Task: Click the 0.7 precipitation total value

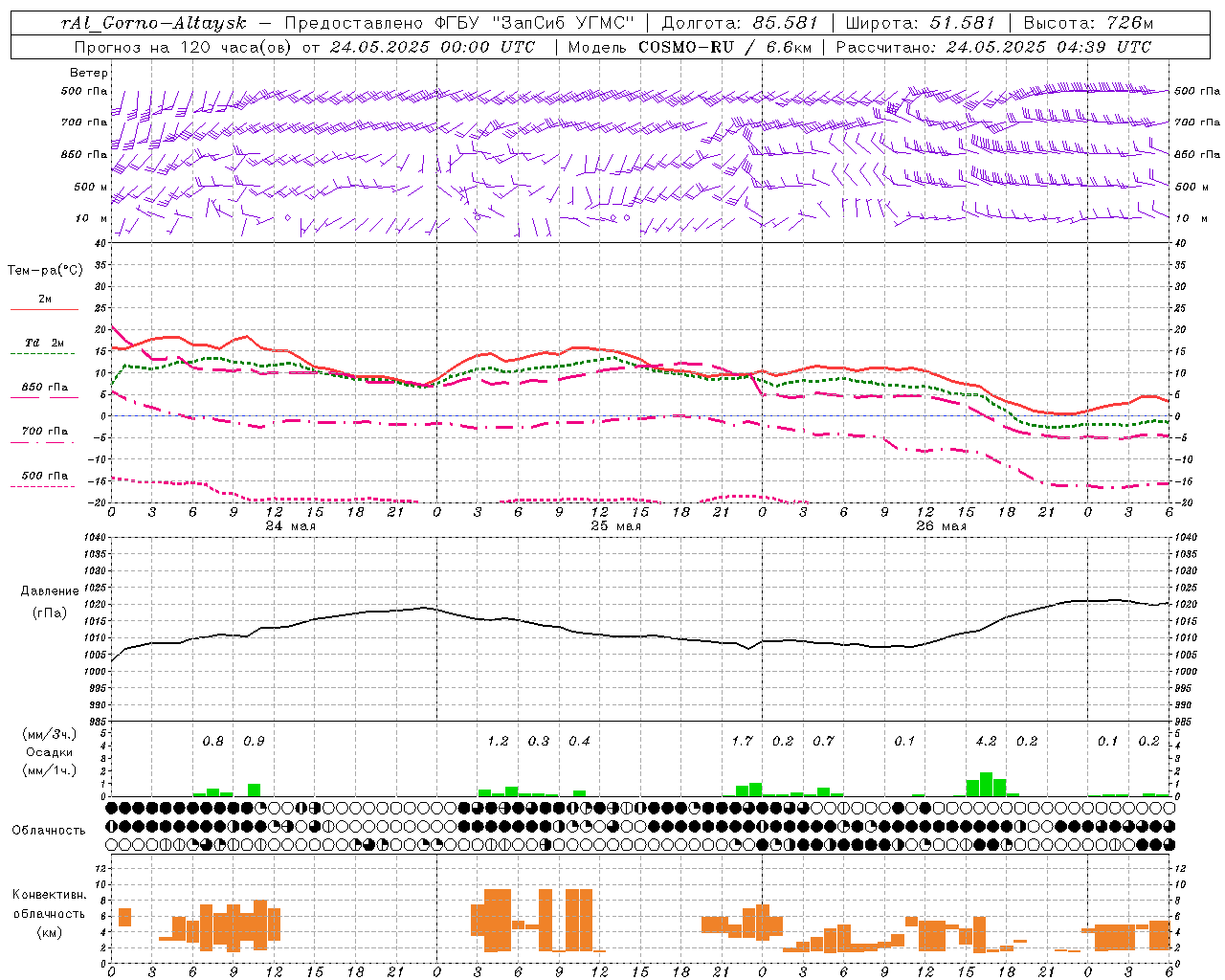Action: 823,741
